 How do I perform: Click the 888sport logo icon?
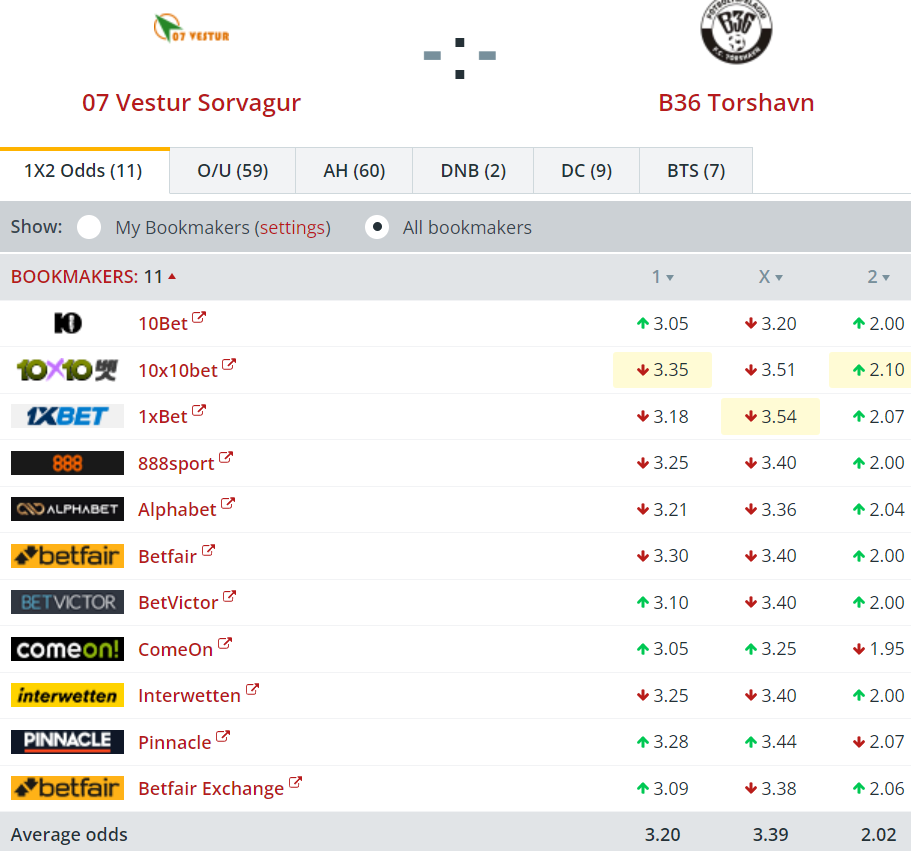(x=67, y=463)
